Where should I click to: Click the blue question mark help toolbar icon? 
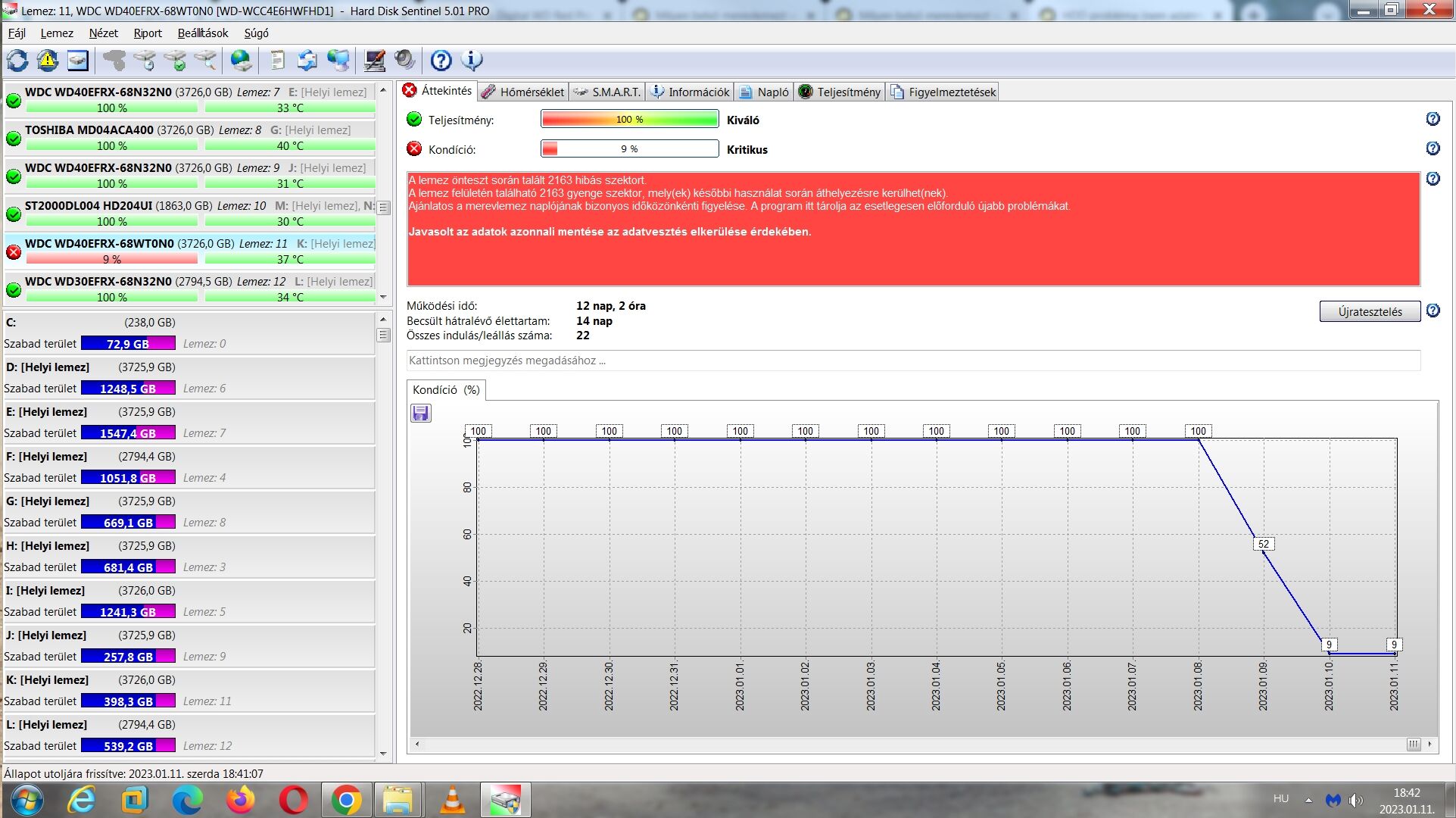(441, 61)
